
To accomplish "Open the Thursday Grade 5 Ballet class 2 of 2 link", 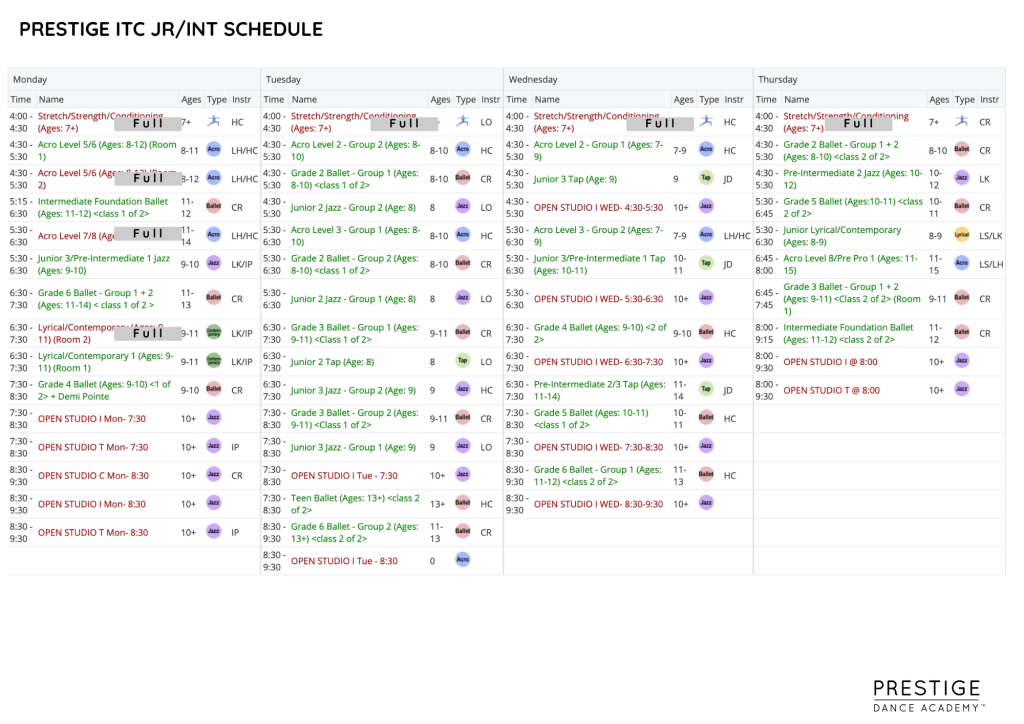I will [853, 208].
